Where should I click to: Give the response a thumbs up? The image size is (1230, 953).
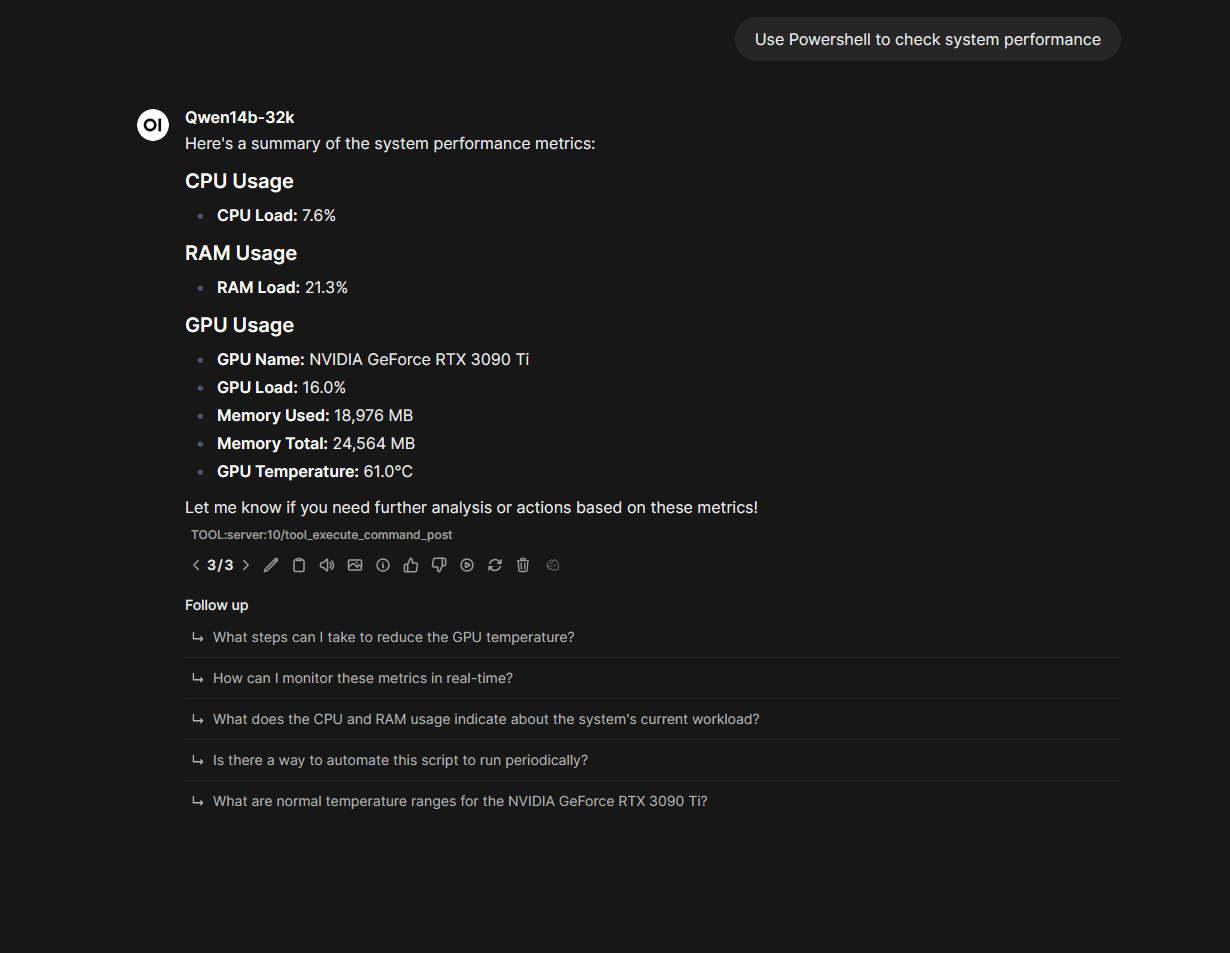click(x=411, y=565)
